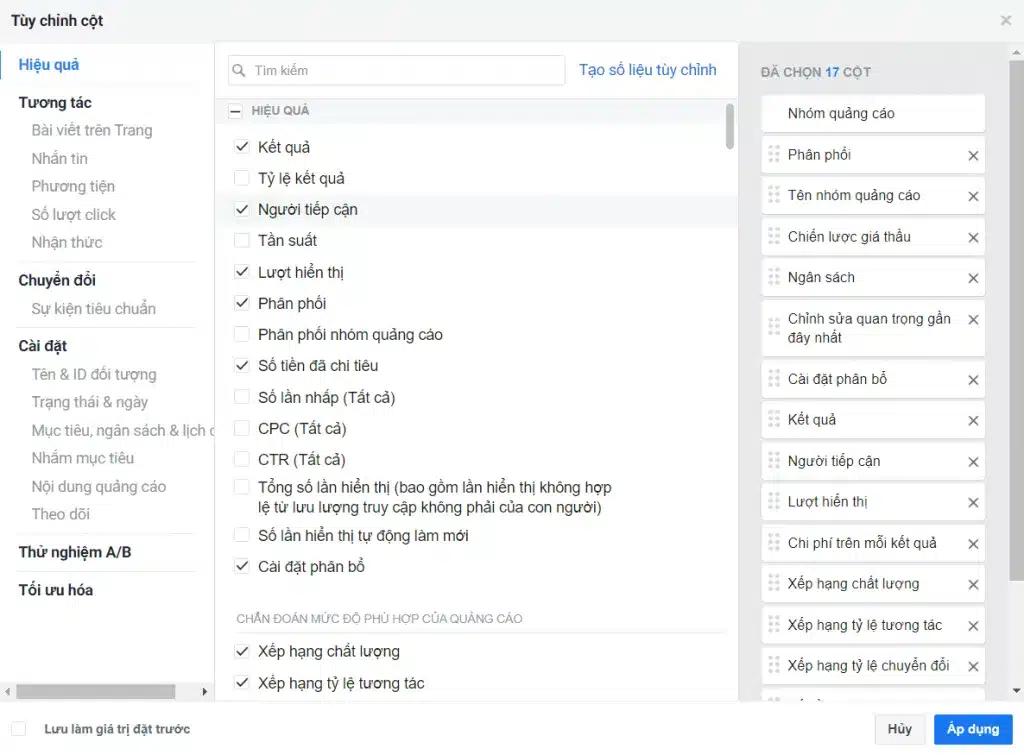Collapse the "HIỆU QUẢ" section with its minus icon
The height and width of the screenshot is (755, 1024).
(235, 111)
